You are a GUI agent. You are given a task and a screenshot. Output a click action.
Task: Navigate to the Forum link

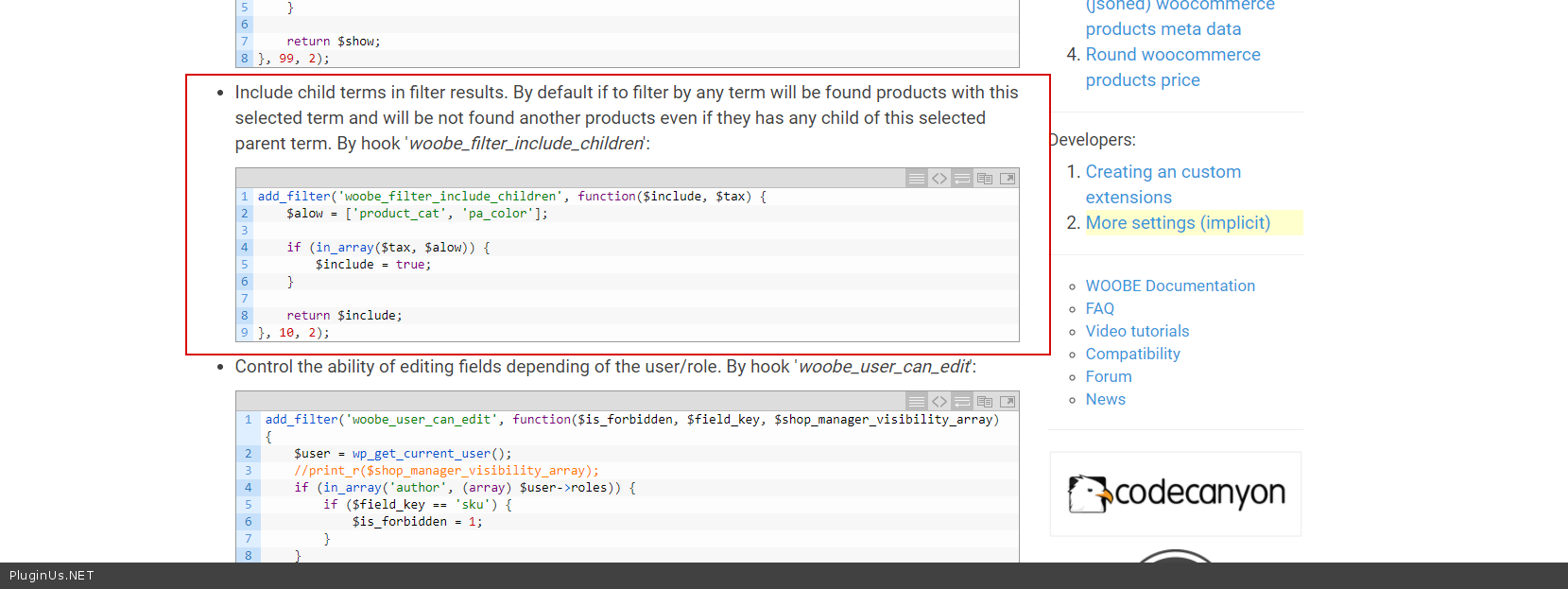tap(1108, 376)
